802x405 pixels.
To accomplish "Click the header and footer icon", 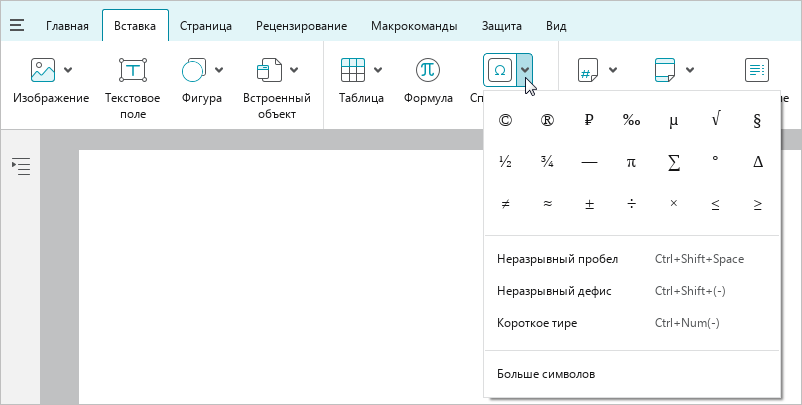I will pos(664,70).
